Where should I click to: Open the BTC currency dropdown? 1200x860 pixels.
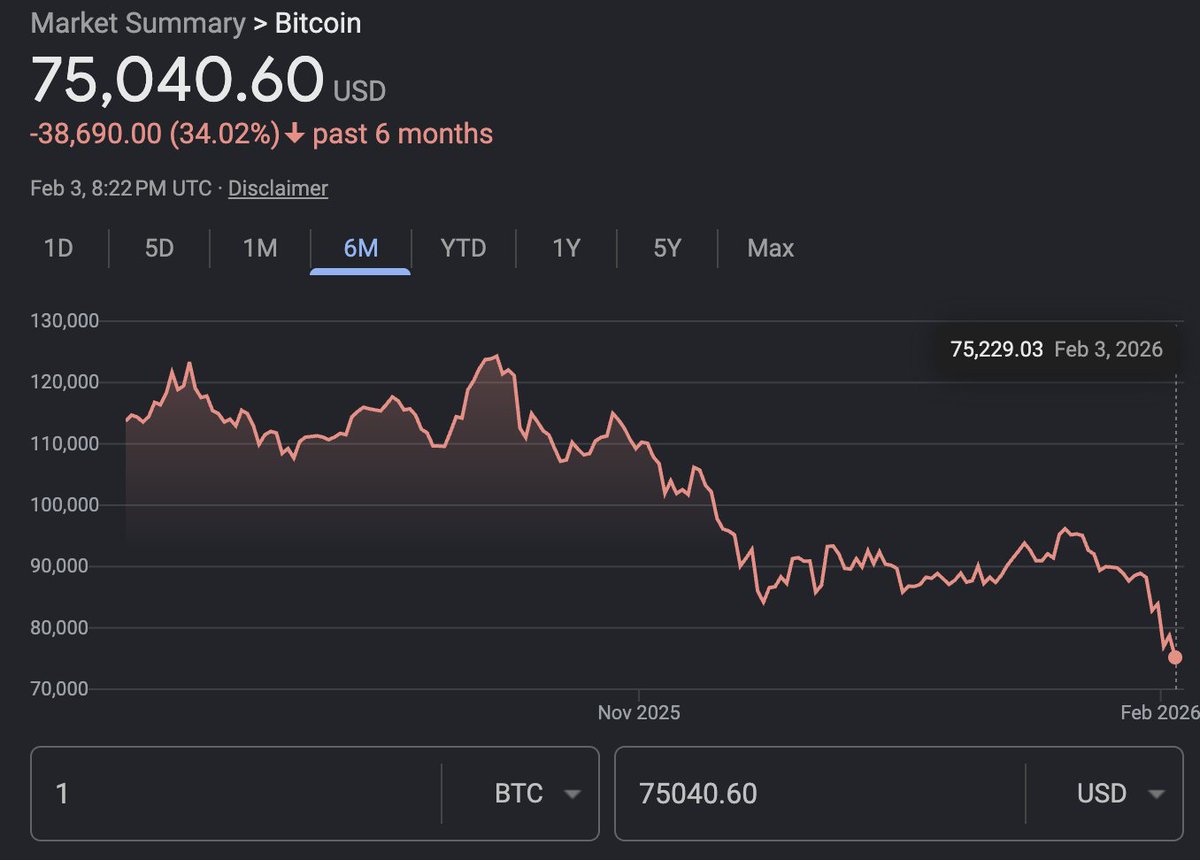(x=539, y=794)
